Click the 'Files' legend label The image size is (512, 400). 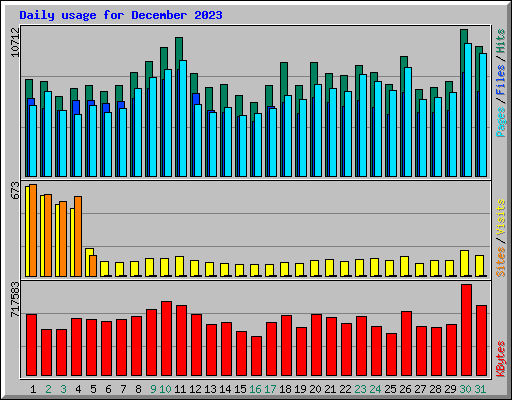(x=500, y=80)
